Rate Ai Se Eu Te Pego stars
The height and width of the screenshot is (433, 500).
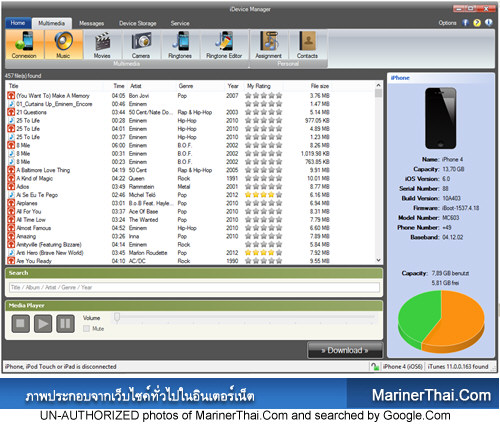pyautogui.click(x=264, y=195)
